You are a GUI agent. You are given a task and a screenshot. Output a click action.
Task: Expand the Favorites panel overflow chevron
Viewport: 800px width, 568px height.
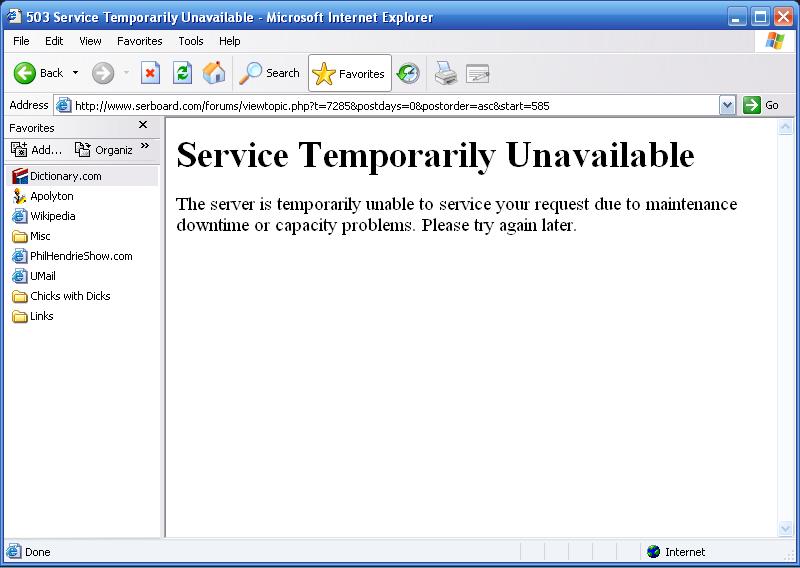(x=145, y=147)
